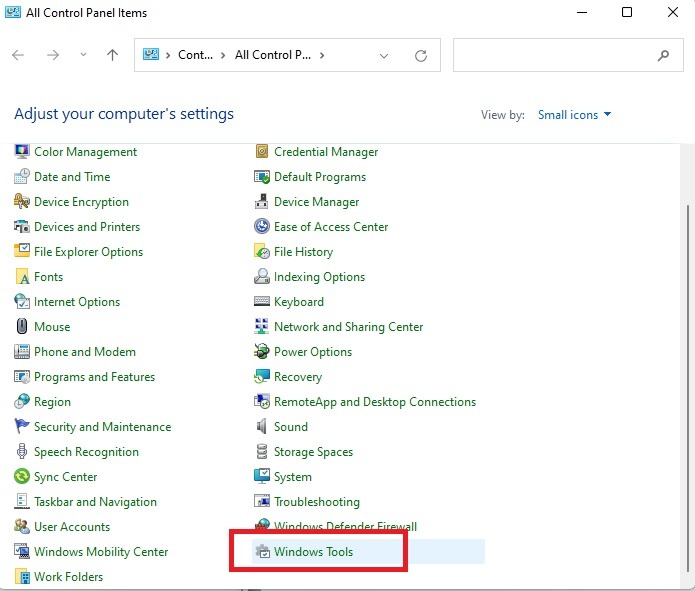Click the Control Panel icon in address bar
The image size is (695, 591).
click(151, 54)
